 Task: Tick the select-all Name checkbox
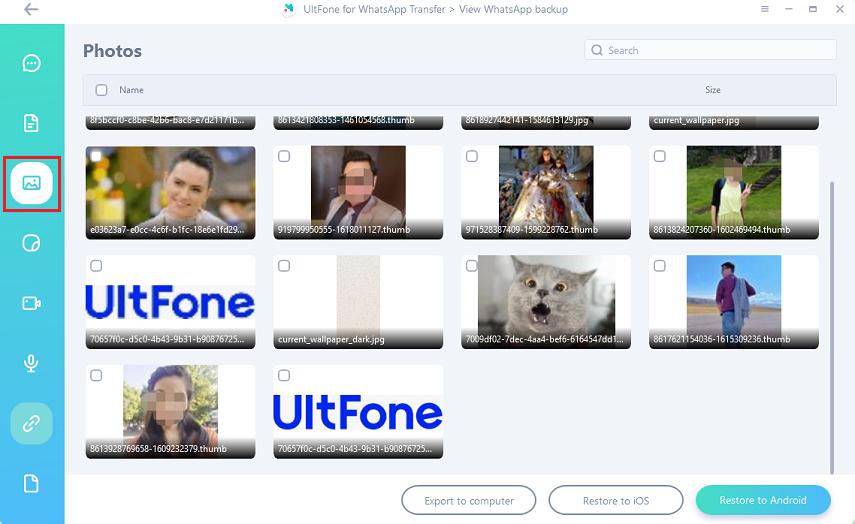point(101,90)
